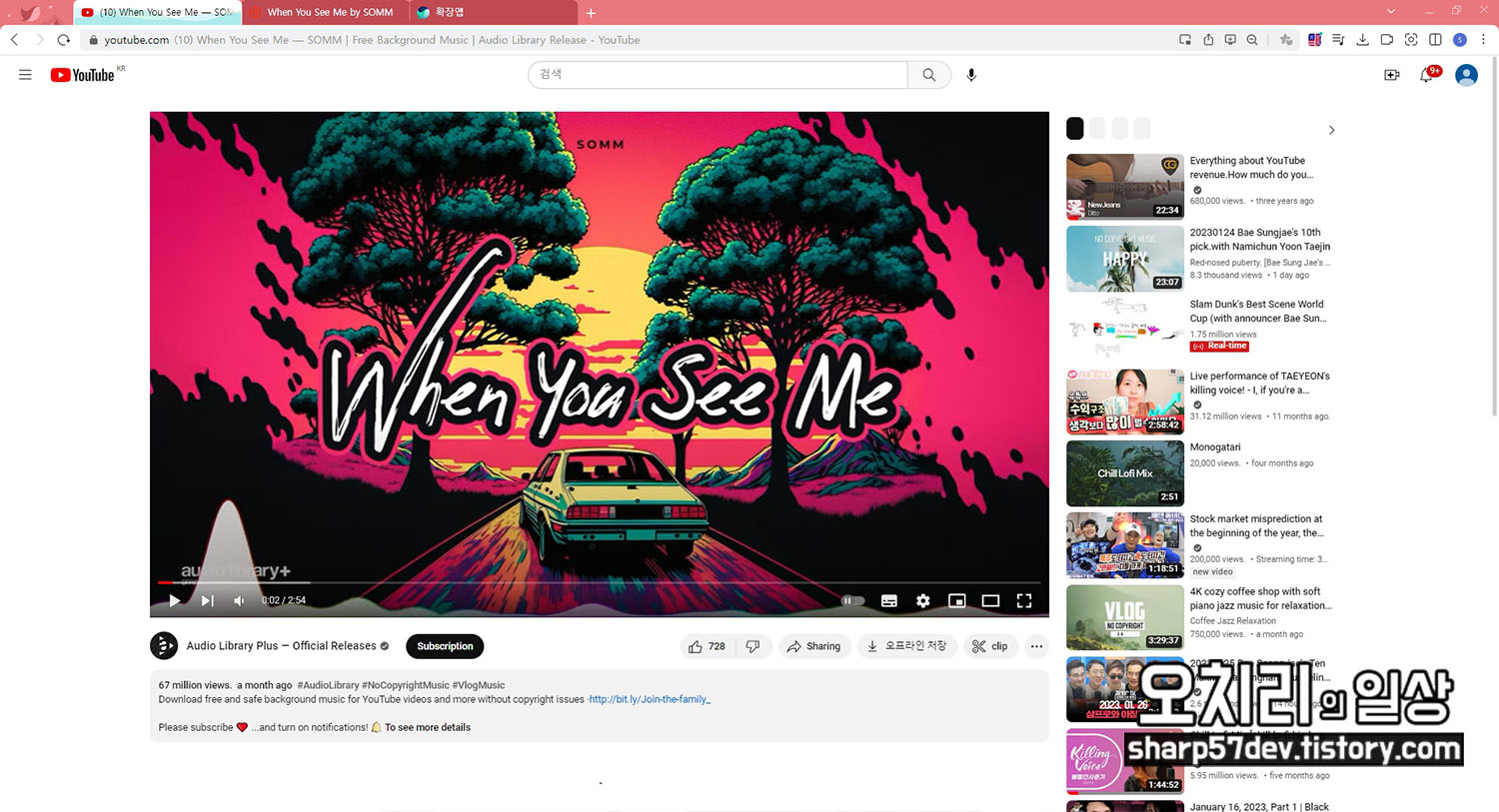Open the YouTube account avatar menu

tap(1466, 75)
